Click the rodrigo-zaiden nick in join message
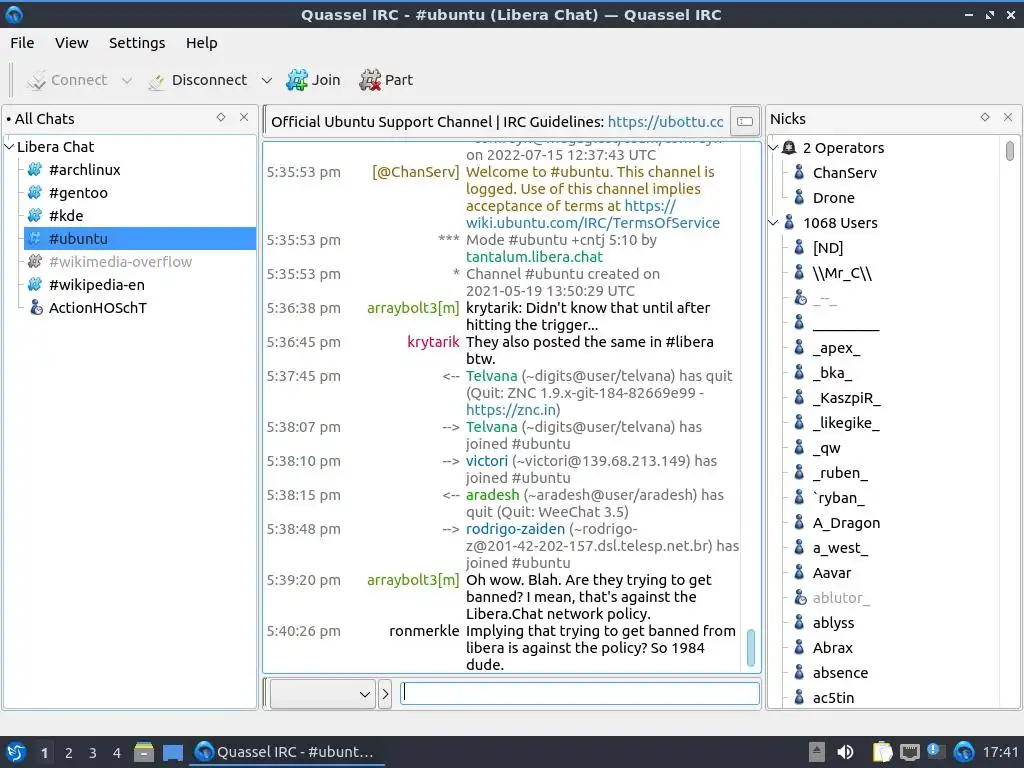Image resolution: width=1024 pixels, height=768 pixels. point(515,528)
